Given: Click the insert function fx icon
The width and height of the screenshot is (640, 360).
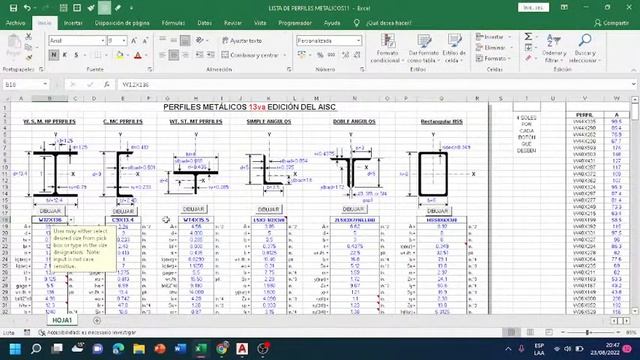Looking at the screenshot, I should [107, 84].
